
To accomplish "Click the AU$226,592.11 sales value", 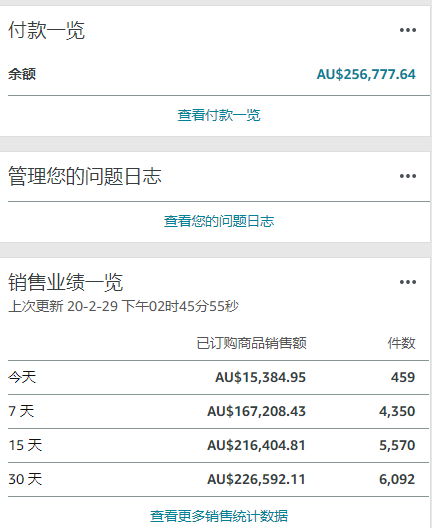I will pyautogui.click(x=256, y=479).
